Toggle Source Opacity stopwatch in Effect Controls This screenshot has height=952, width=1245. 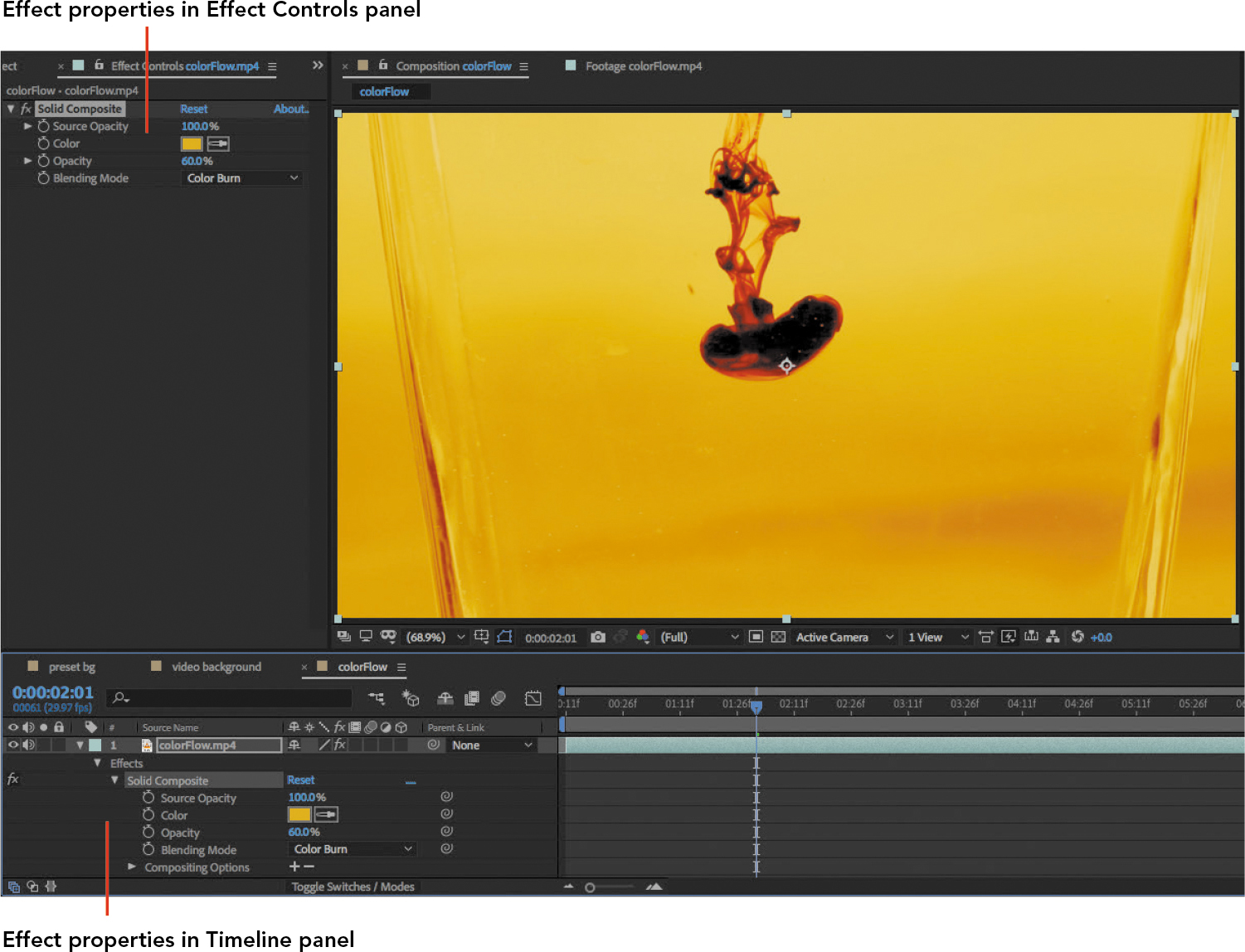[x=43, y=126]
